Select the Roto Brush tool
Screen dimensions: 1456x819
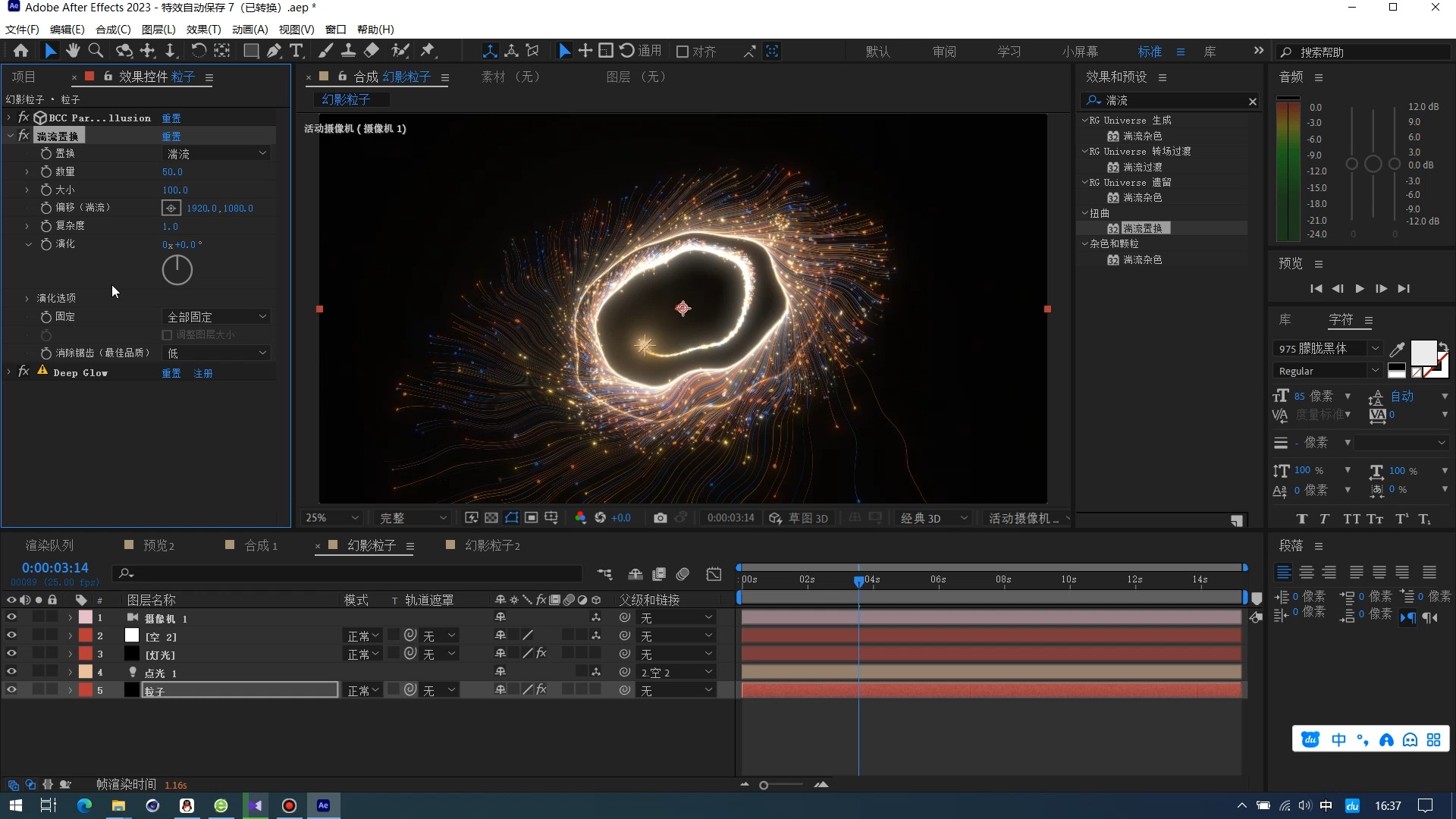point(400,51)
